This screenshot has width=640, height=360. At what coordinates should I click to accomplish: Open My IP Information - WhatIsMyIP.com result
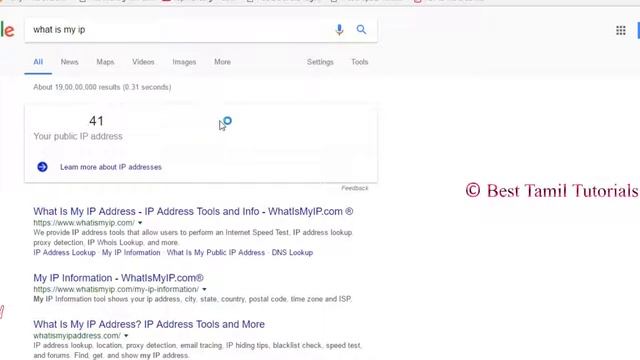click(118, 278)
